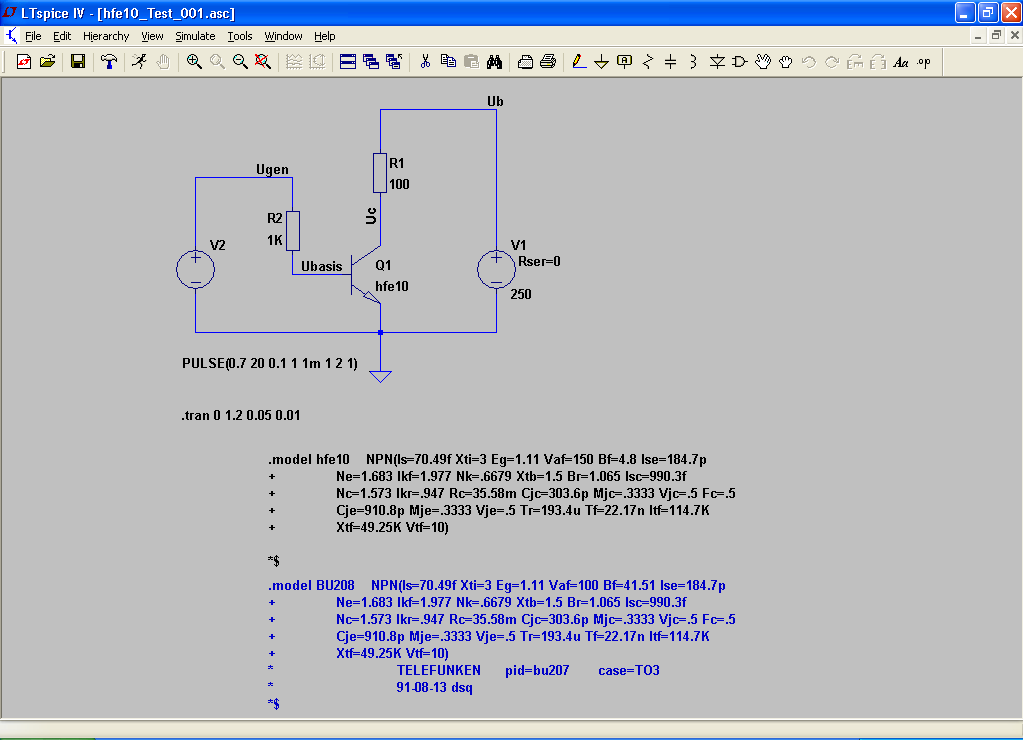
Task: Open the Tools menu
Action: click(x=239, y=36)
